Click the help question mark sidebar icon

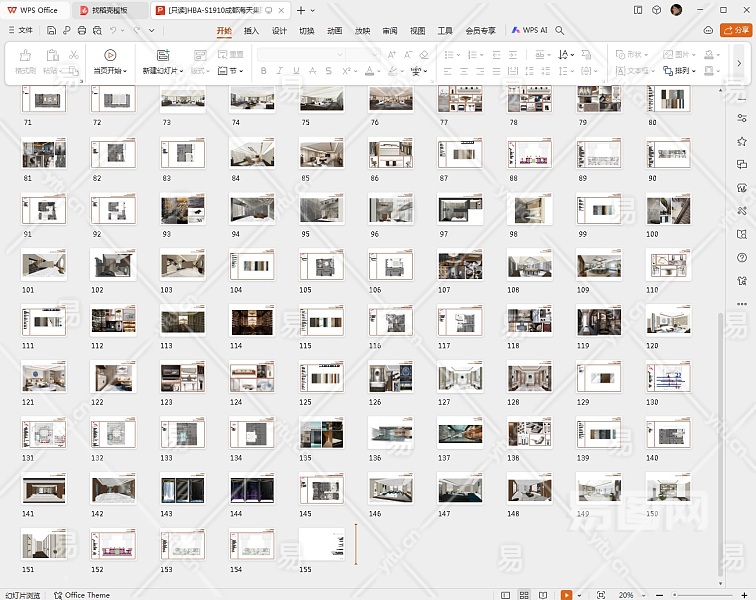pos(741,258)
